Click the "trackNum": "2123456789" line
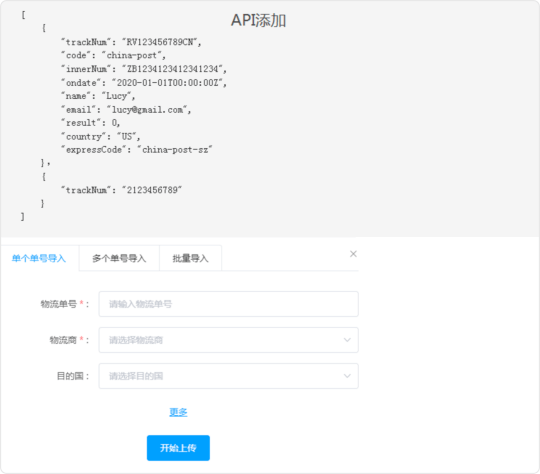Image resolution: width=540 pixels, height=474 pixels. click(121, 190)
